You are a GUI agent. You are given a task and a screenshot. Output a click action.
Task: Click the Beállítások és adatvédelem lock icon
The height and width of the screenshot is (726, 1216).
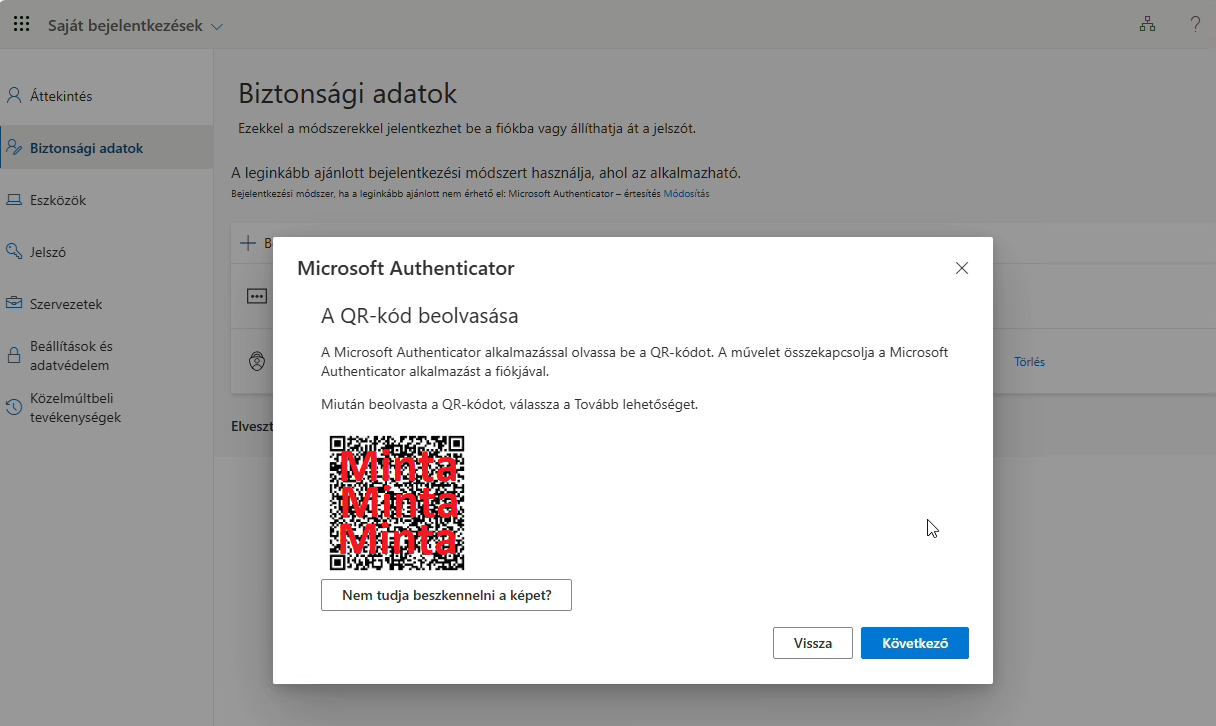click(x=14, y=355)
